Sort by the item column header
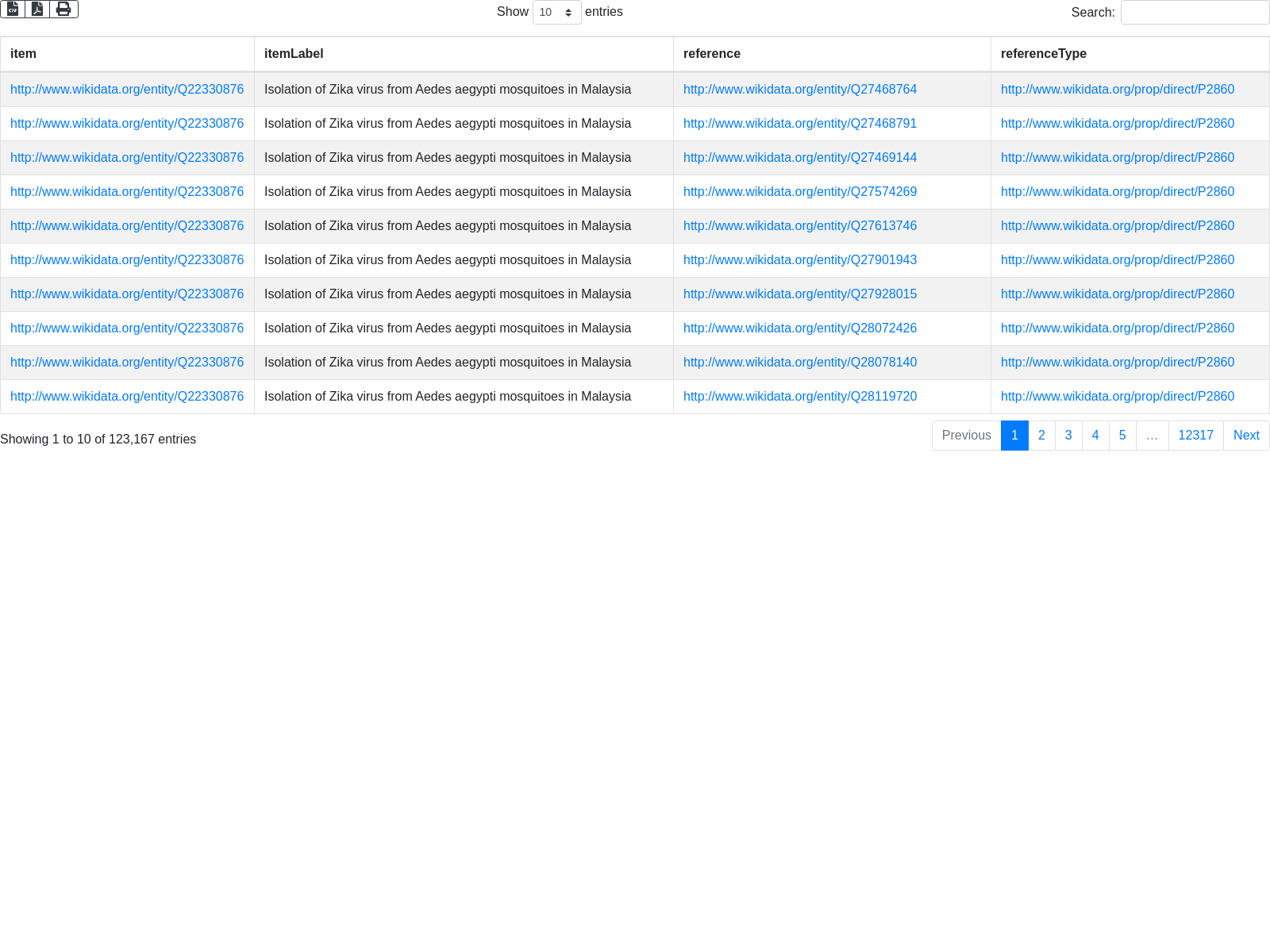 coord(127,54)
